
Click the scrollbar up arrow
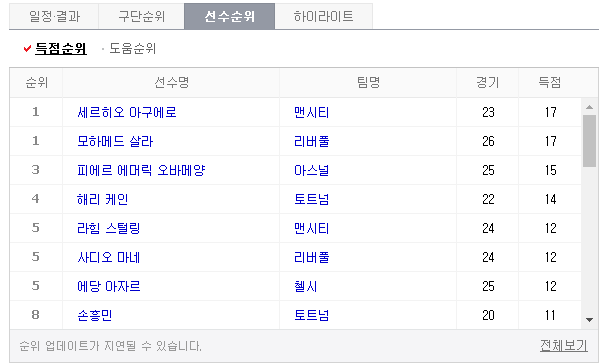pos(590,107)
